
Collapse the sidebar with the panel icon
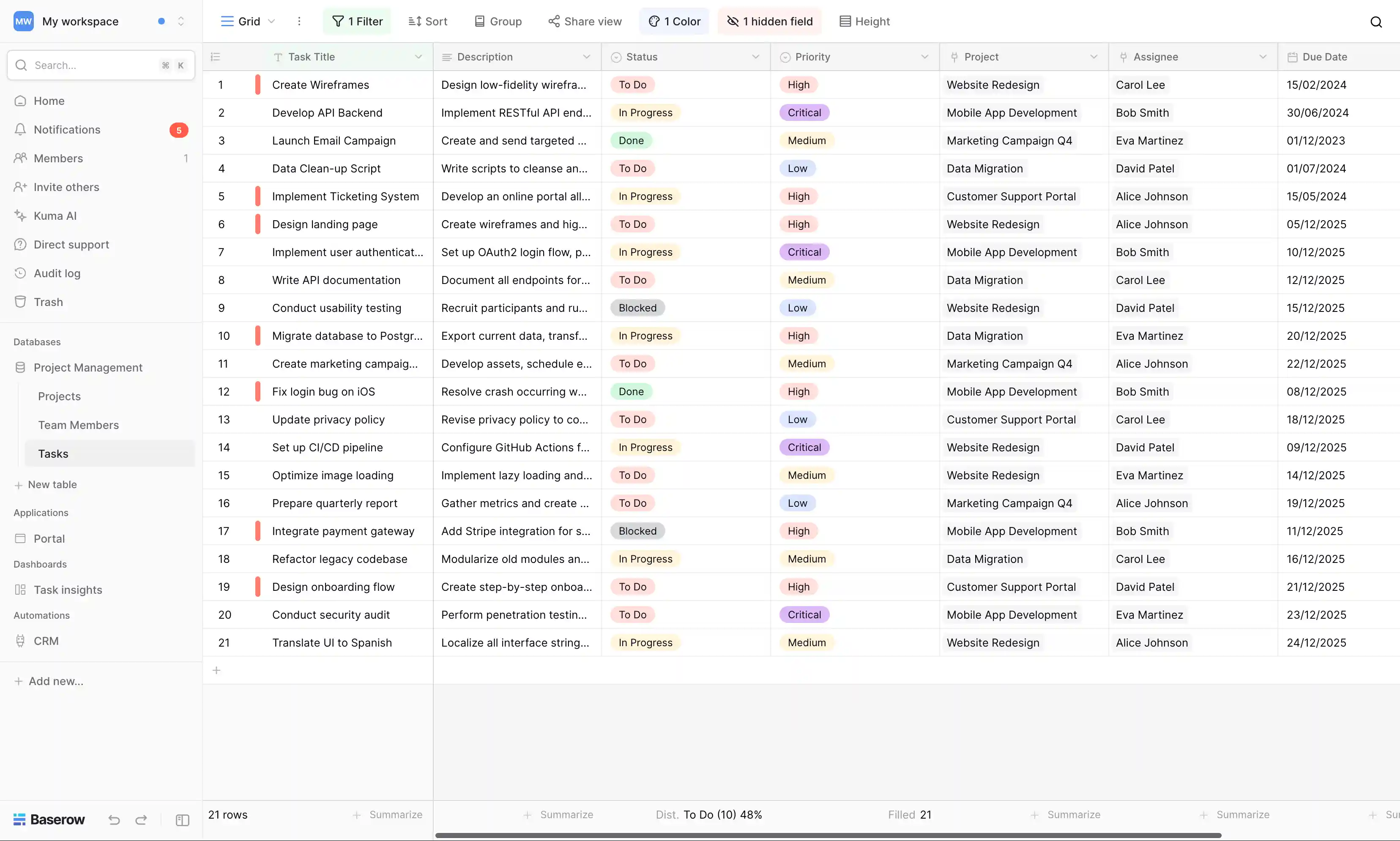pos(182,820)
